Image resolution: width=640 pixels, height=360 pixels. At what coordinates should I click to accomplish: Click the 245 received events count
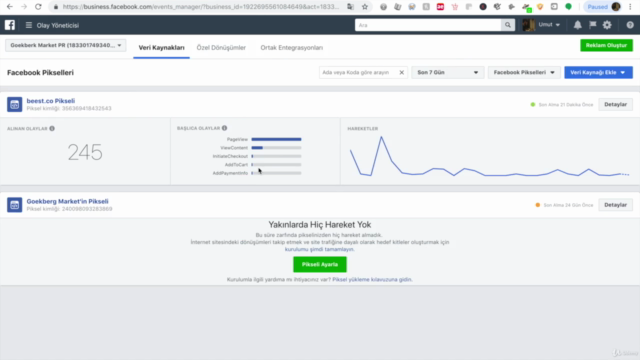[85, 152]
